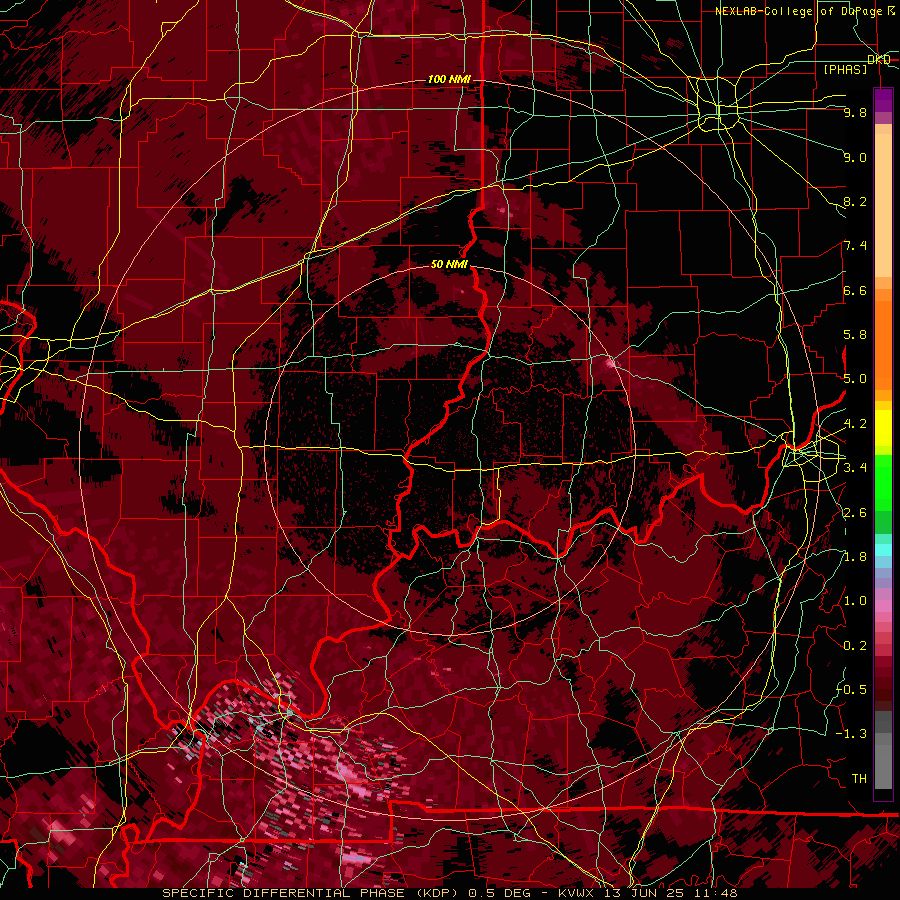Click the 5.8 value on the color scale
Viewport: 900px width, 900px height.
[855, 335]
